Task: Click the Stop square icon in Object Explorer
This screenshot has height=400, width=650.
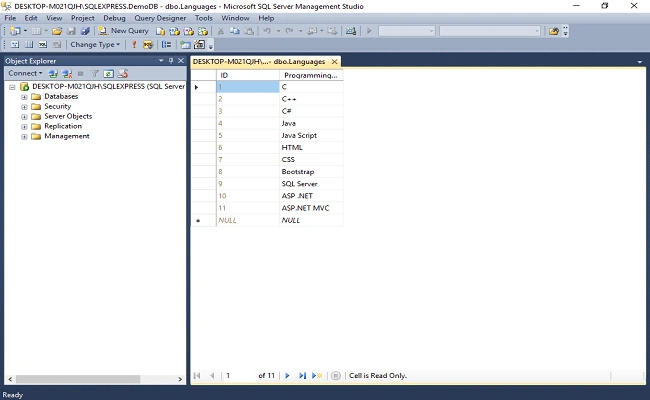Action: coord(80,73)
